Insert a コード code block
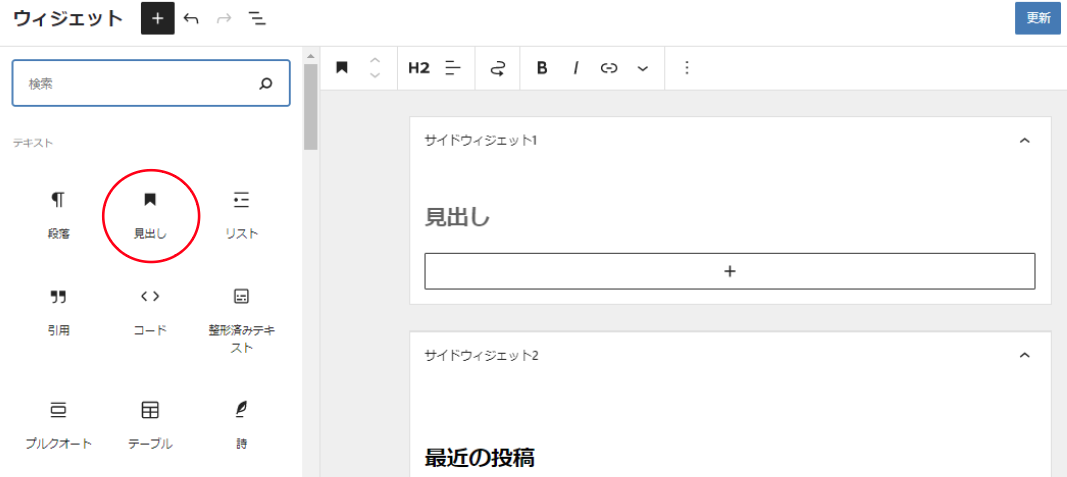 tap(150, 313)
